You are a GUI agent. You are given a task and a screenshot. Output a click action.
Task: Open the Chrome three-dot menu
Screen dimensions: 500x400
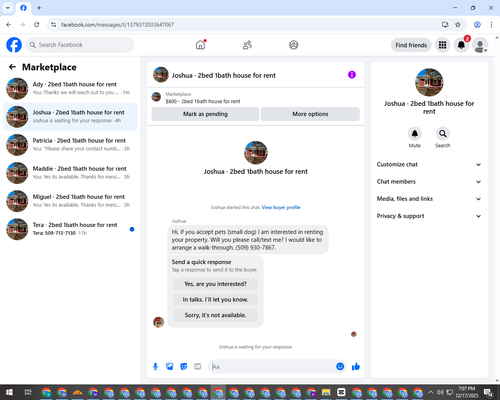coord(491,24)
